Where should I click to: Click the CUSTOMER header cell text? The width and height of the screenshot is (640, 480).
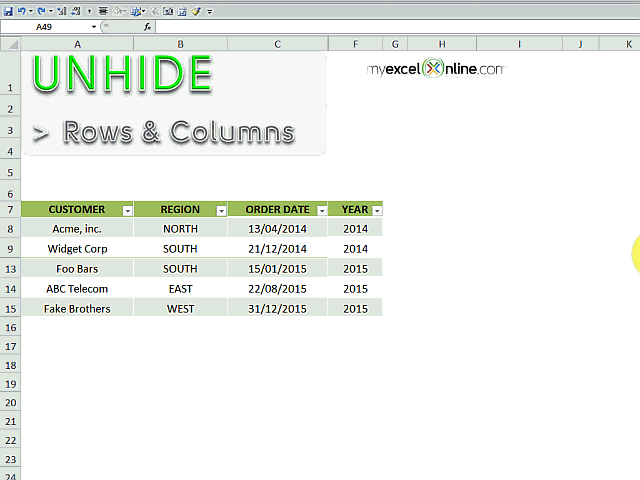coord(77,209)
